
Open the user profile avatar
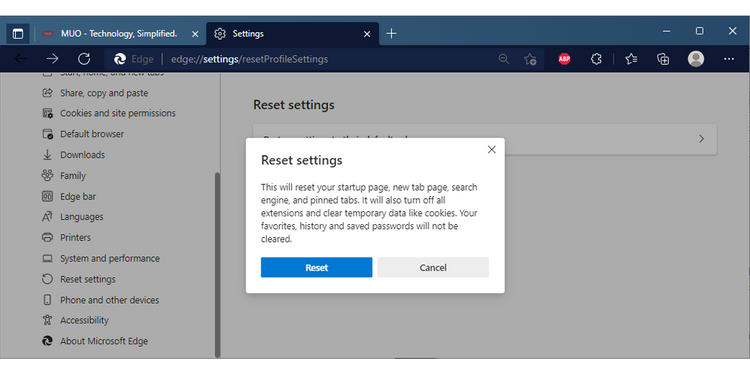696,59
